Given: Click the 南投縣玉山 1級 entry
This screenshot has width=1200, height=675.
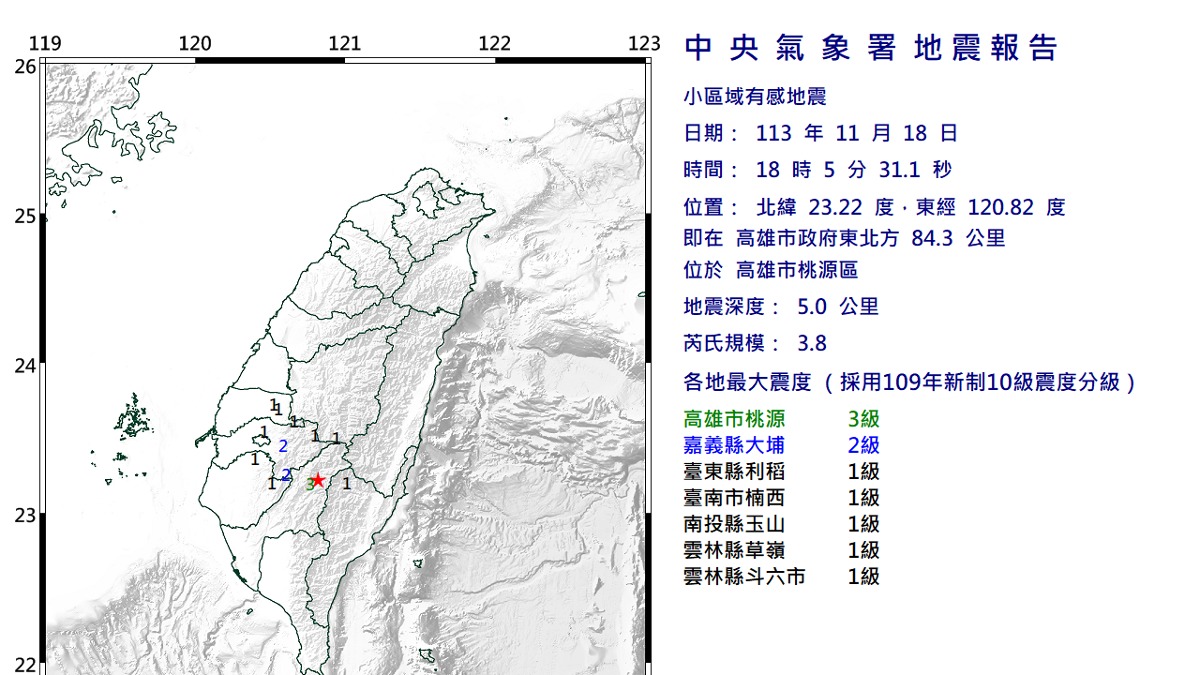Looking at the screenshot, I should pos(781,524).
